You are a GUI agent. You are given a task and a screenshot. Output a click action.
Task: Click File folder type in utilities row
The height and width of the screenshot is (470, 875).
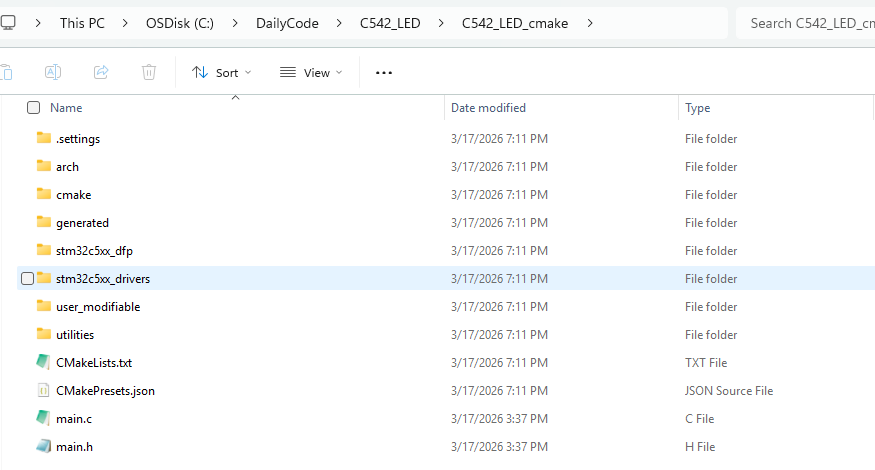pos(711,335)
